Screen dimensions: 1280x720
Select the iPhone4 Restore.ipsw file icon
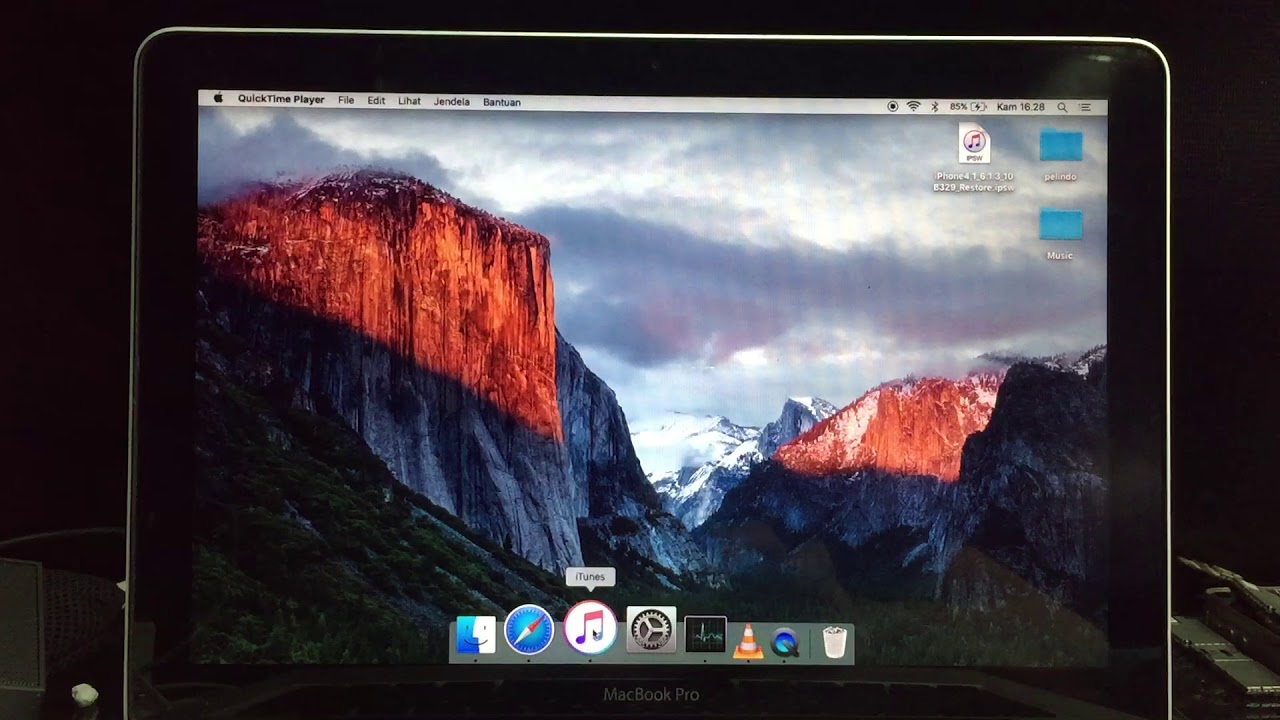tap(974, 144)
